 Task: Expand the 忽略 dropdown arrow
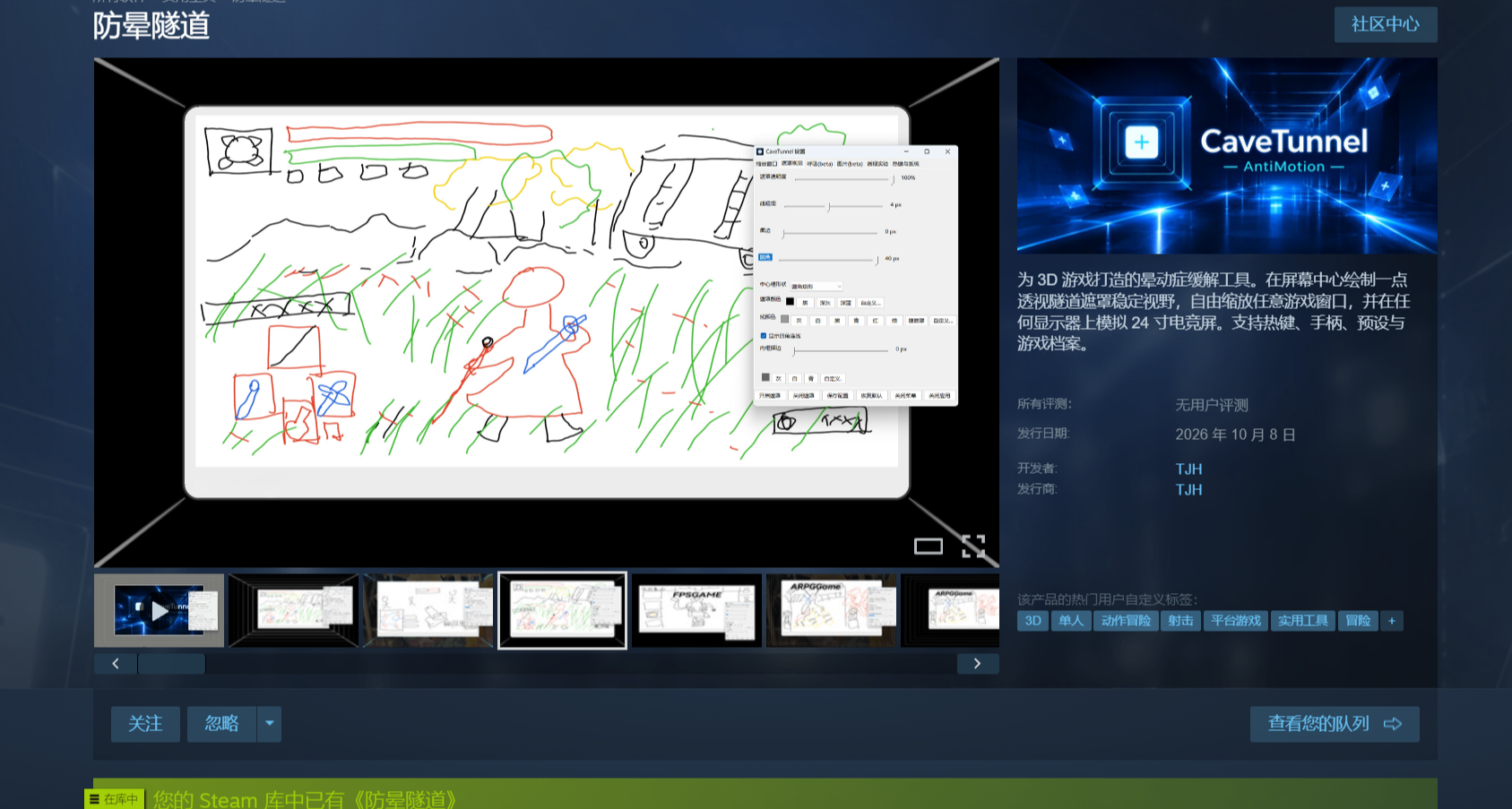pos(269,724)
